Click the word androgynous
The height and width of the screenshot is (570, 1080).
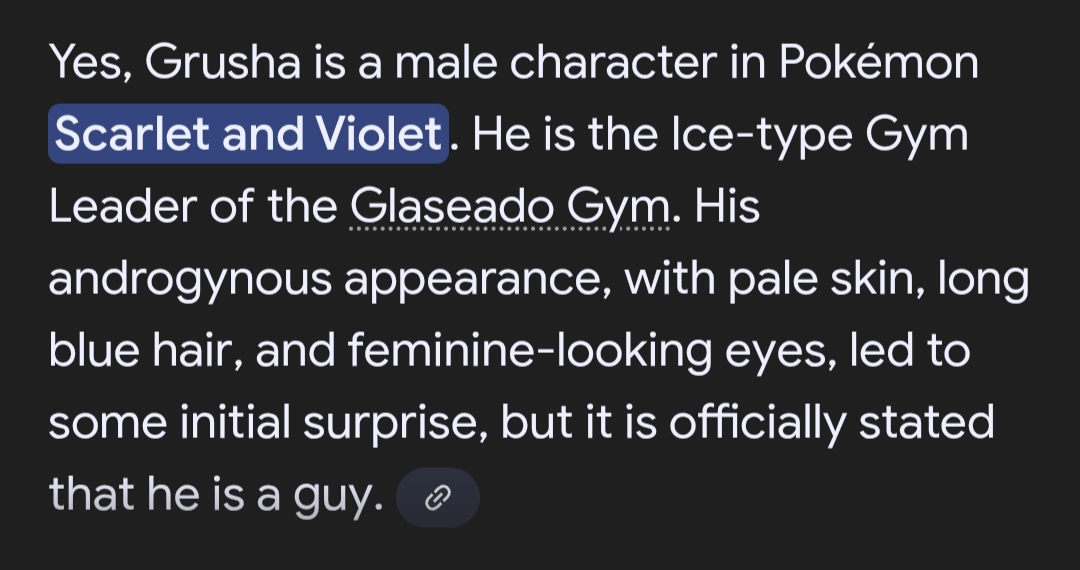[x=190, y=281]
